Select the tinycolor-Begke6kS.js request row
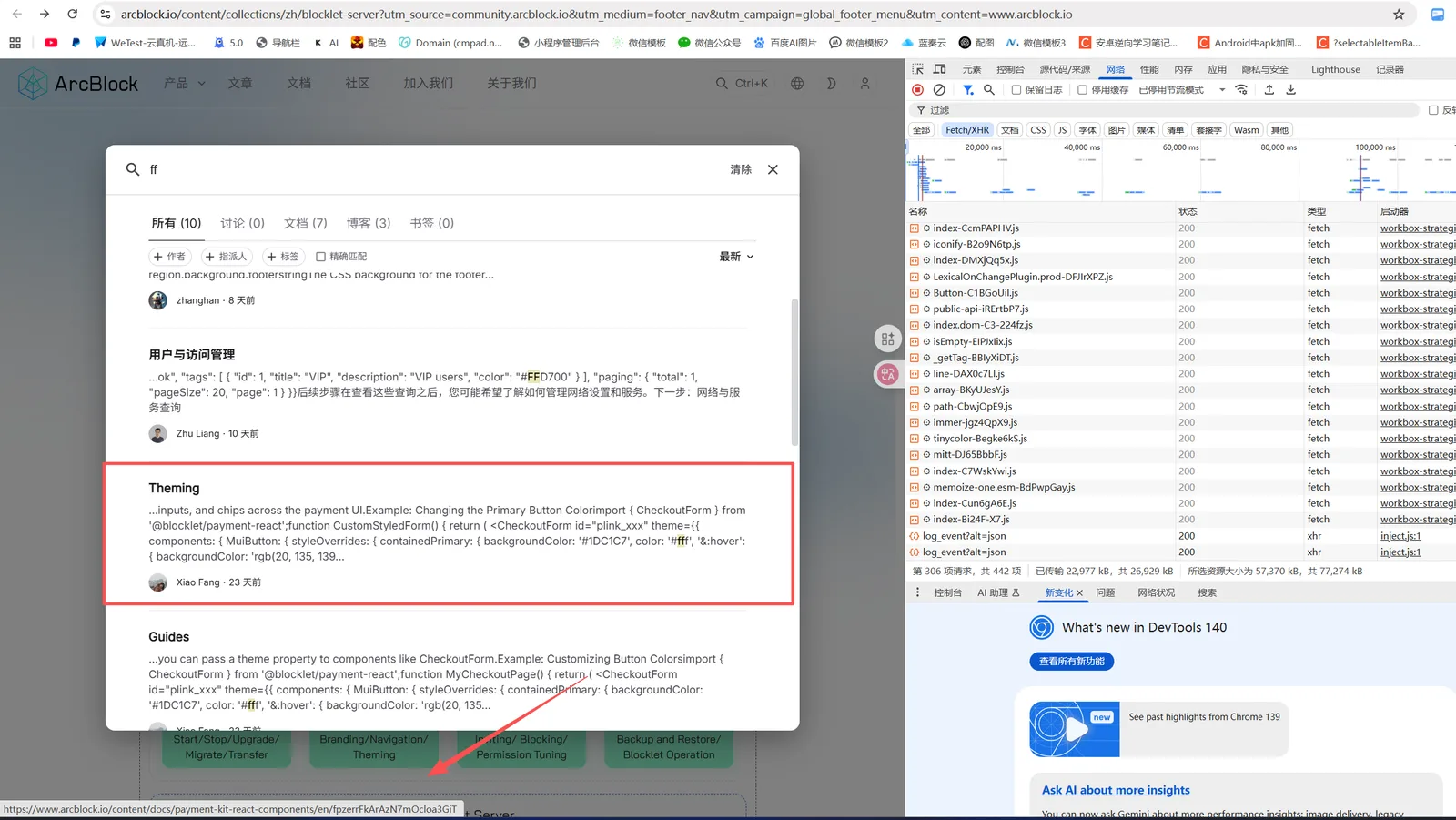1456x820 pixels. [1180, 439]
